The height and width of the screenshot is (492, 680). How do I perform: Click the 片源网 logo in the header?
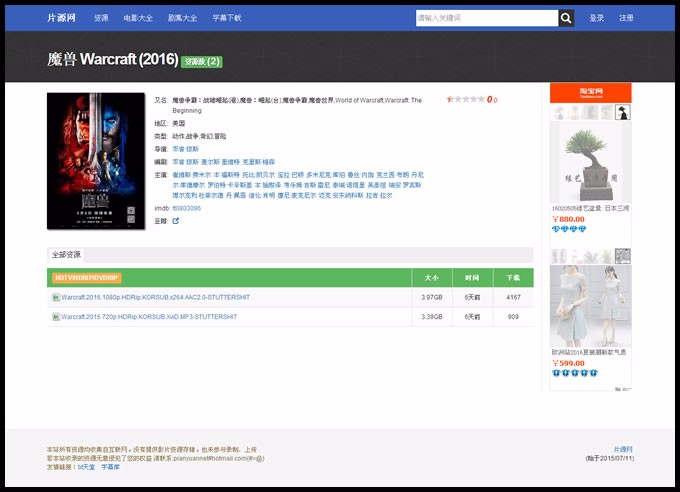click(61, 18)
